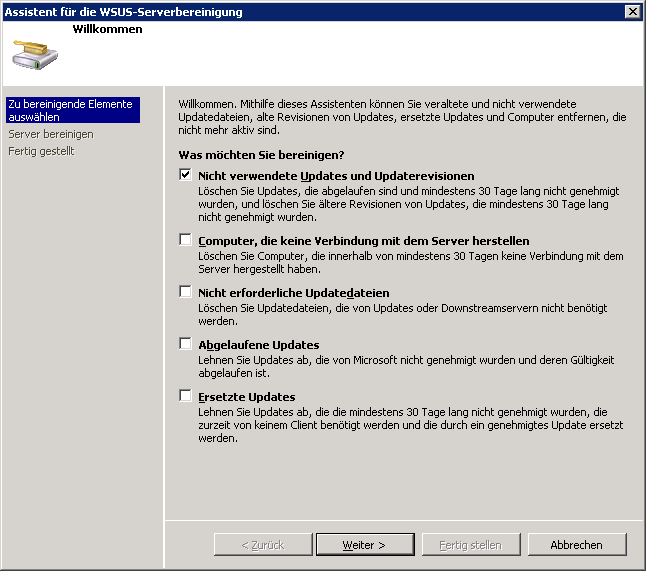Uncheck 'Nicht verwendete Updates und Updaterevisionen' checkbox

click(185, 174)
